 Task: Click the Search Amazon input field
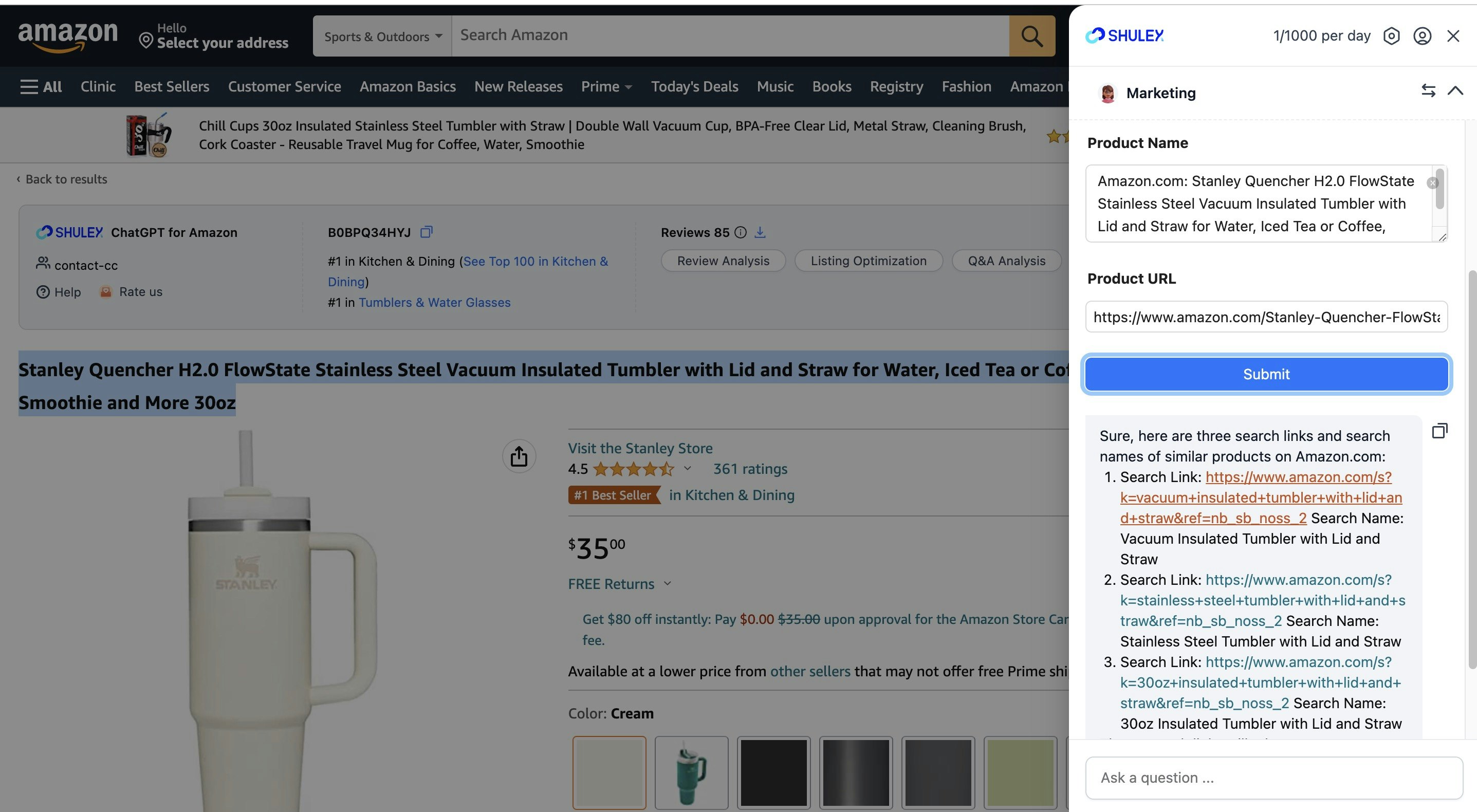730,35
